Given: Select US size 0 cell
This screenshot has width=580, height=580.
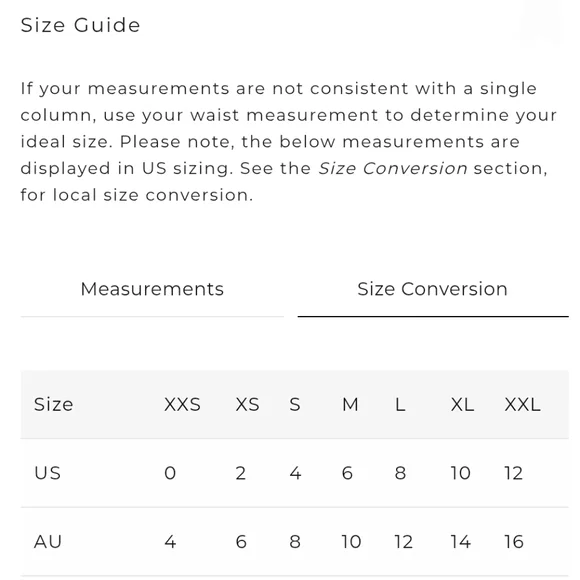Looking at the screenshot, I should (x=170, y=473).
